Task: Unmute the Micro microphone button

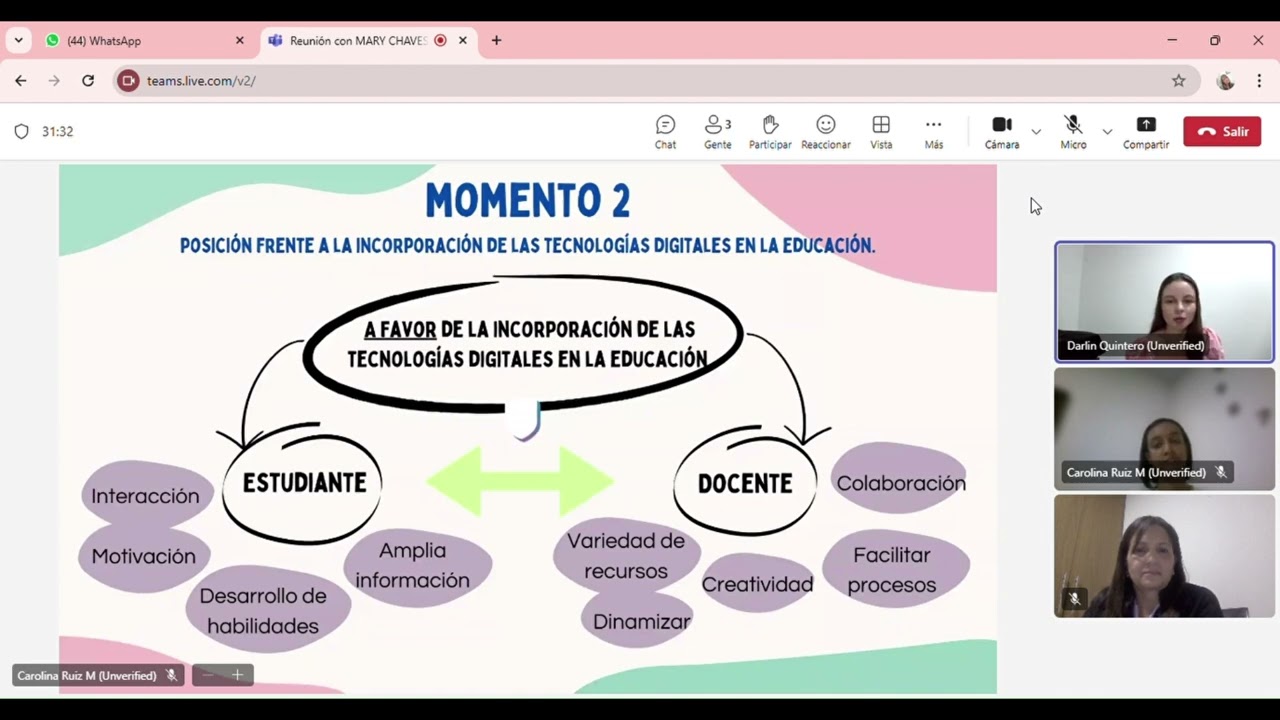Action: (1073, 131)
